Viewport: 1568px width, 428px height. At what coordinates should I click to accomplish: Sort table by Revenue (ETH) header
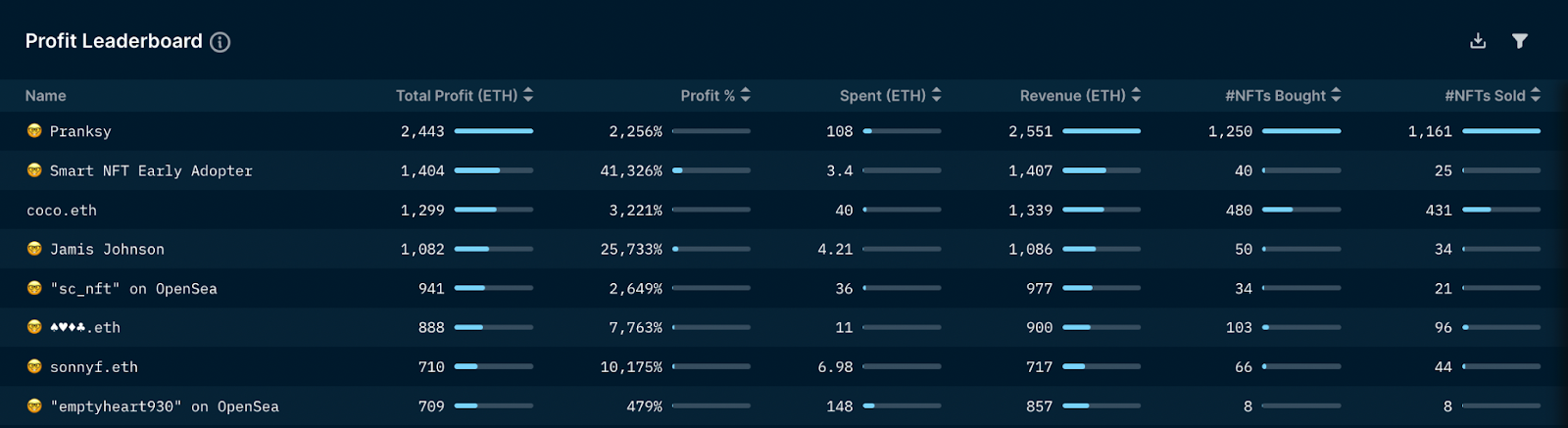tap(1080, 95)
